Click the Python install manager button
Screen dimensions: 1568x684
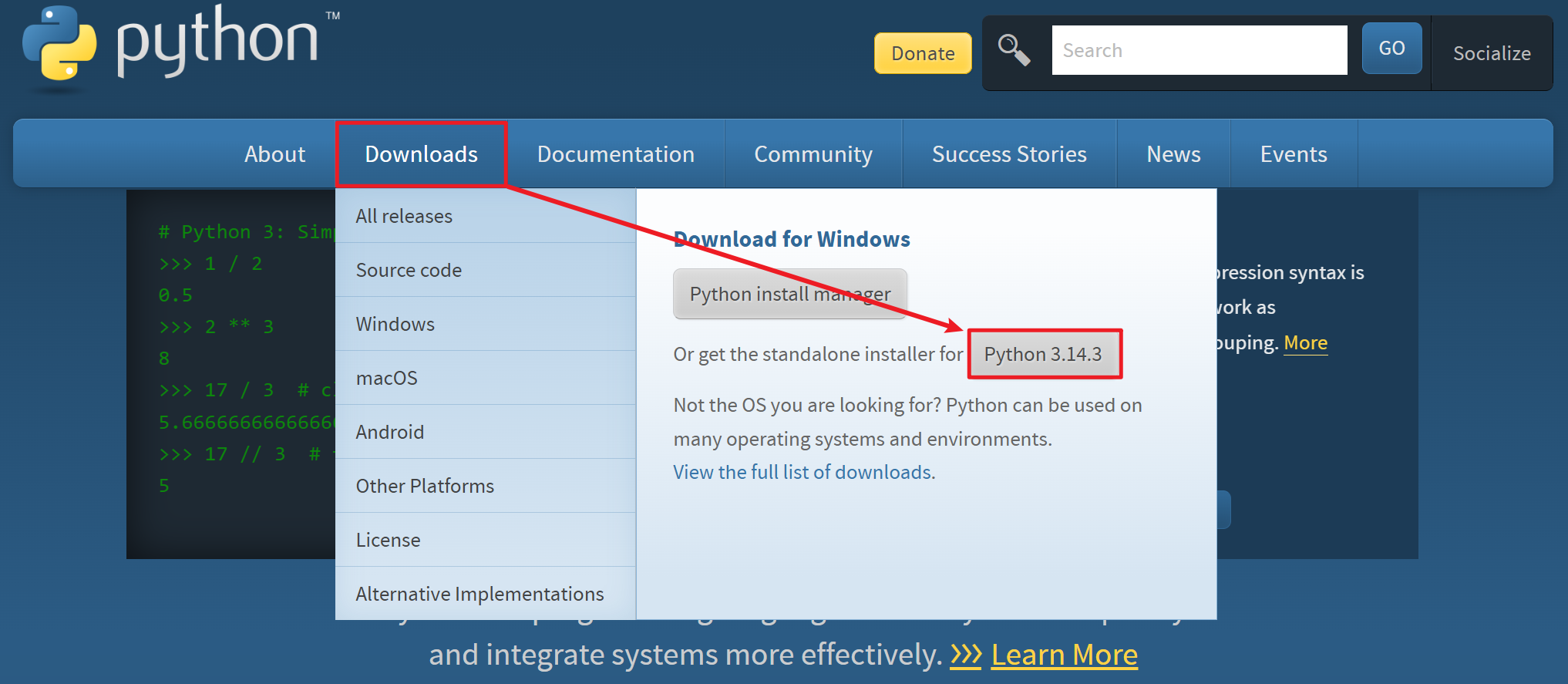click(790, 294)
